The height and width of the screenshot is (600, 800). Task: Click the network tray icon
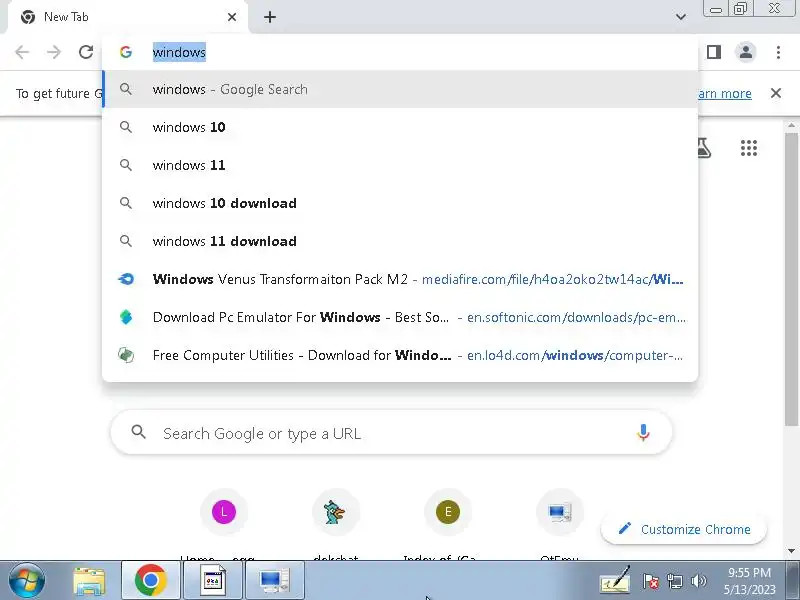tap(675, 581)
